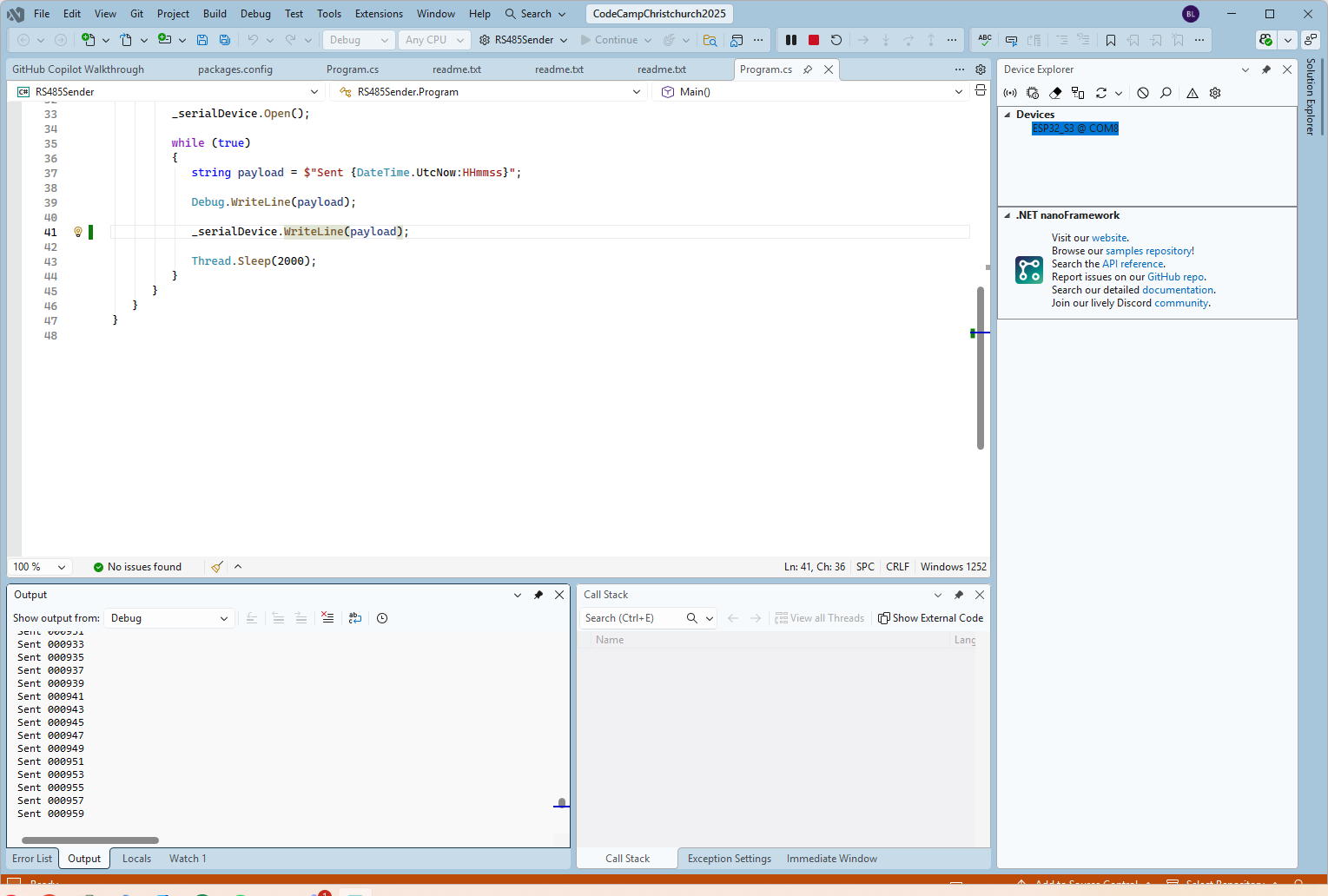This screenshot has width=1328, height=896.
Task: Open Device Explorer settings gear
Action: click(x=1215, y=93)
